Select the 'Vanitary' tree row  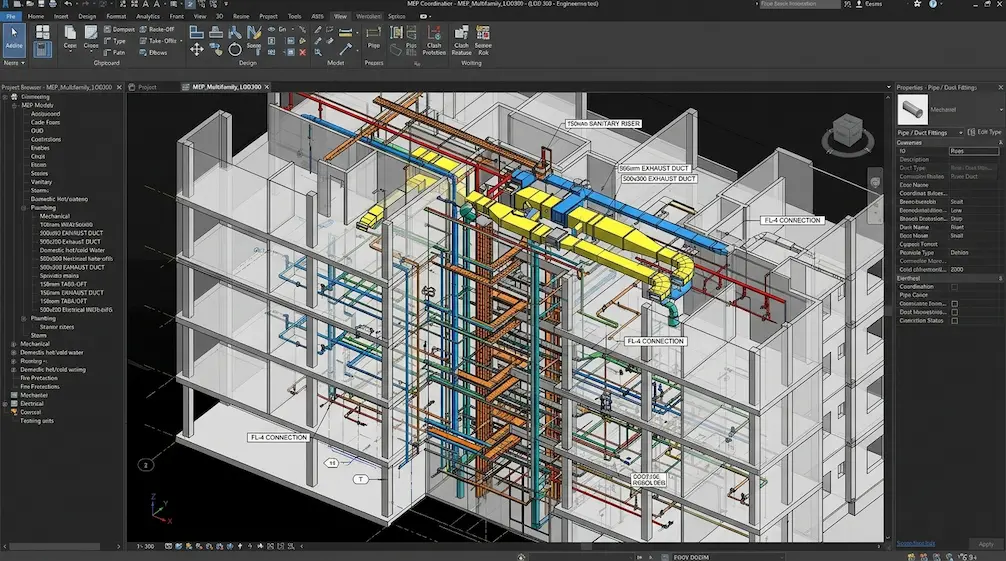click(x=41, y=182)
